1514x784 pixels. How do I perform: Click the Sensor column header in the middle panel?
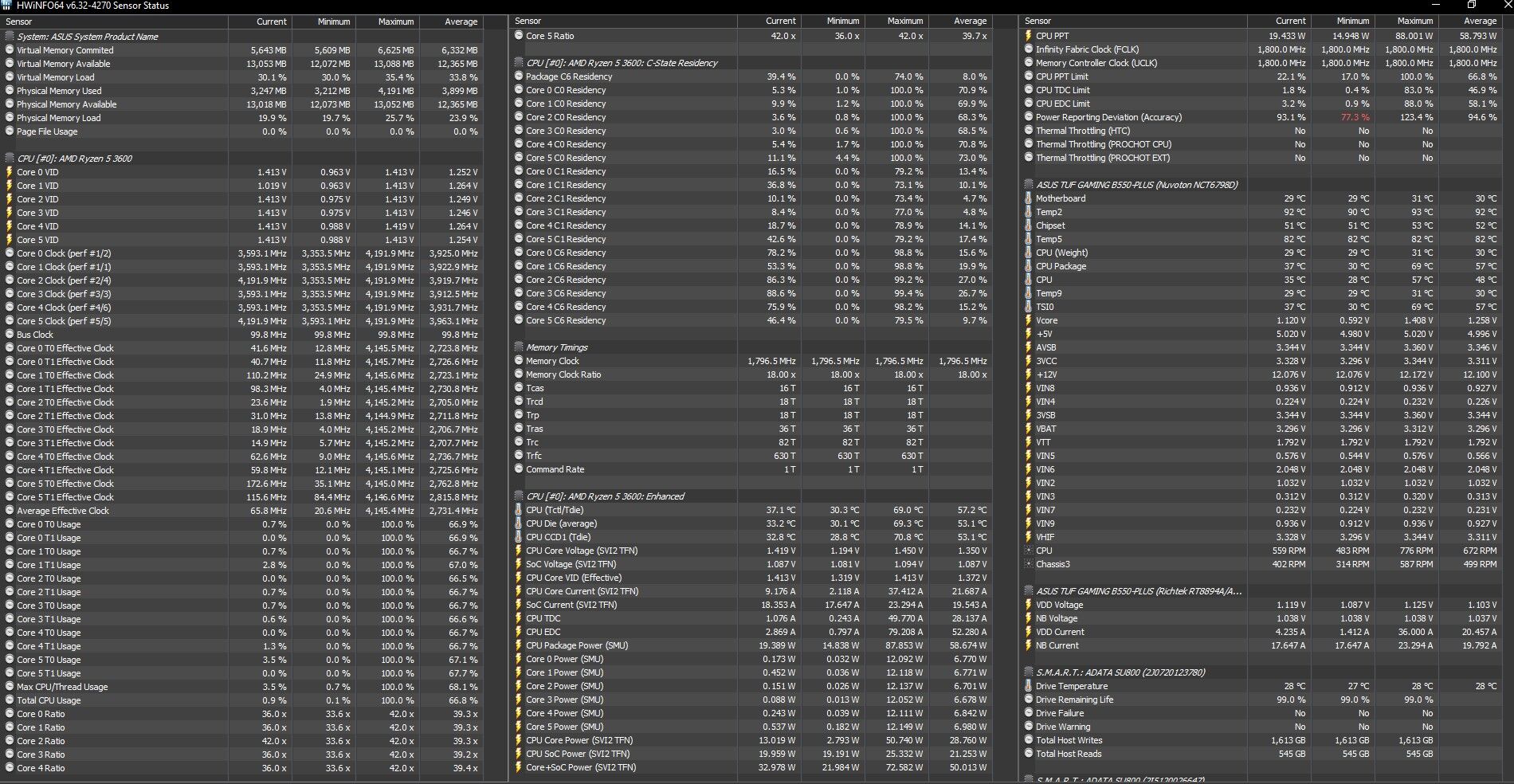click(x=528, y=21)
